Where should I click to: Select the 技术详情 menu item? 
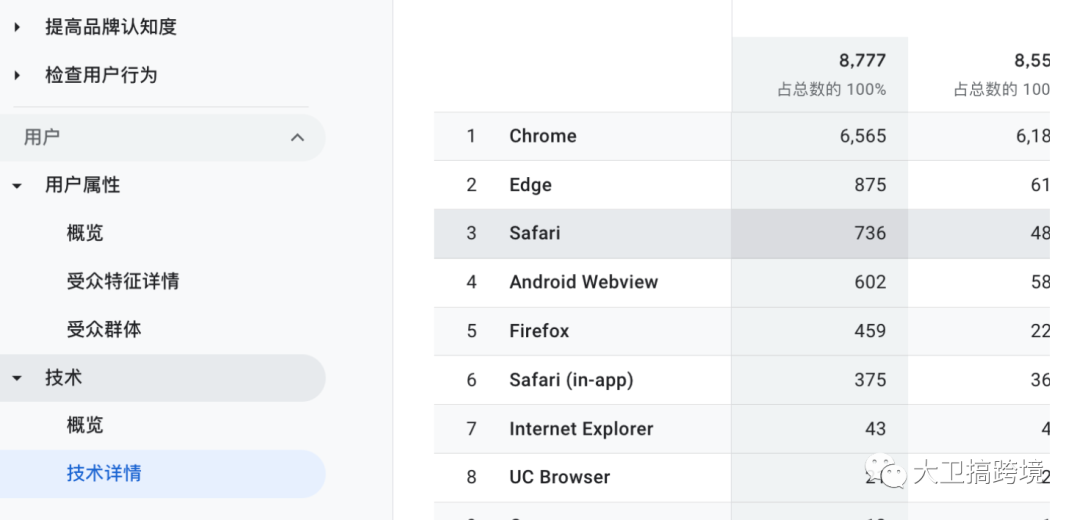104,473
